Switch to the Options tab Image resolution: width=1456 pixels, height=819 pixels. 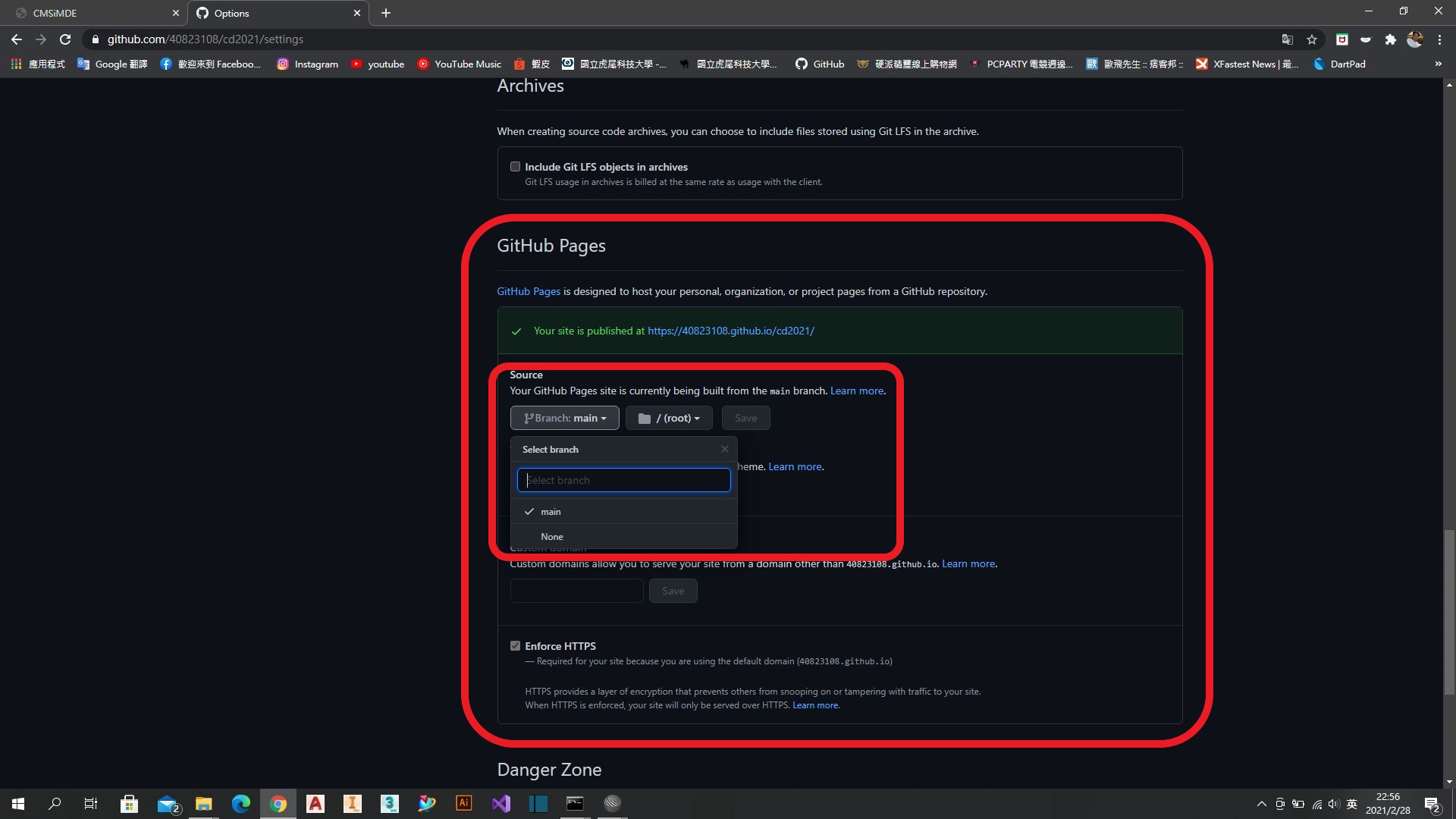tap(278, 13)
